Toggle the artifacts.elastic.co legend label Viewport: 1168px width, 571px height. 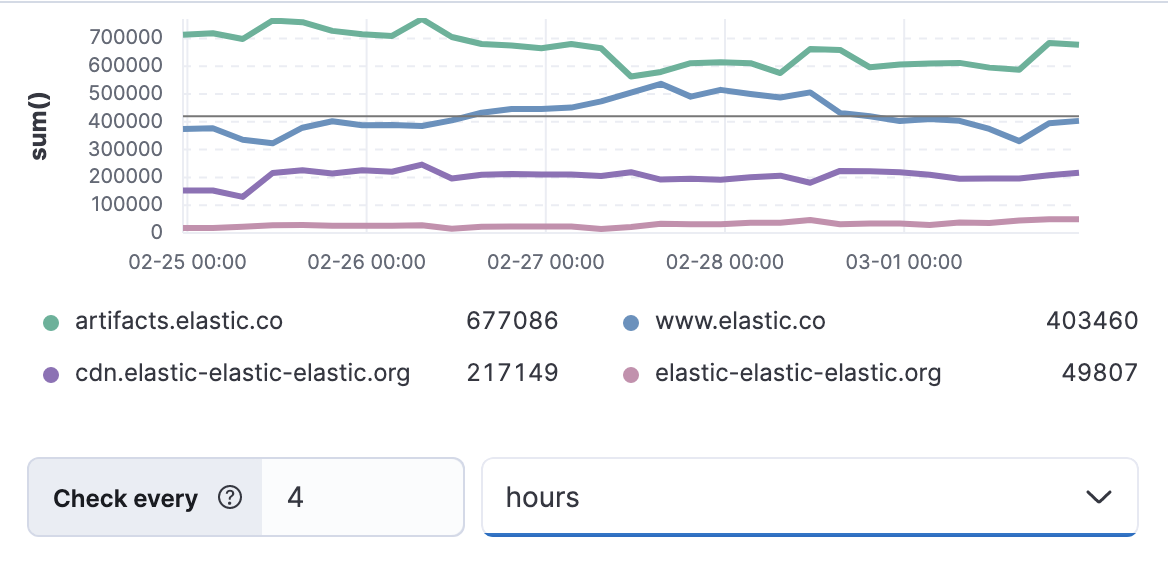click(x=179, y=322)
